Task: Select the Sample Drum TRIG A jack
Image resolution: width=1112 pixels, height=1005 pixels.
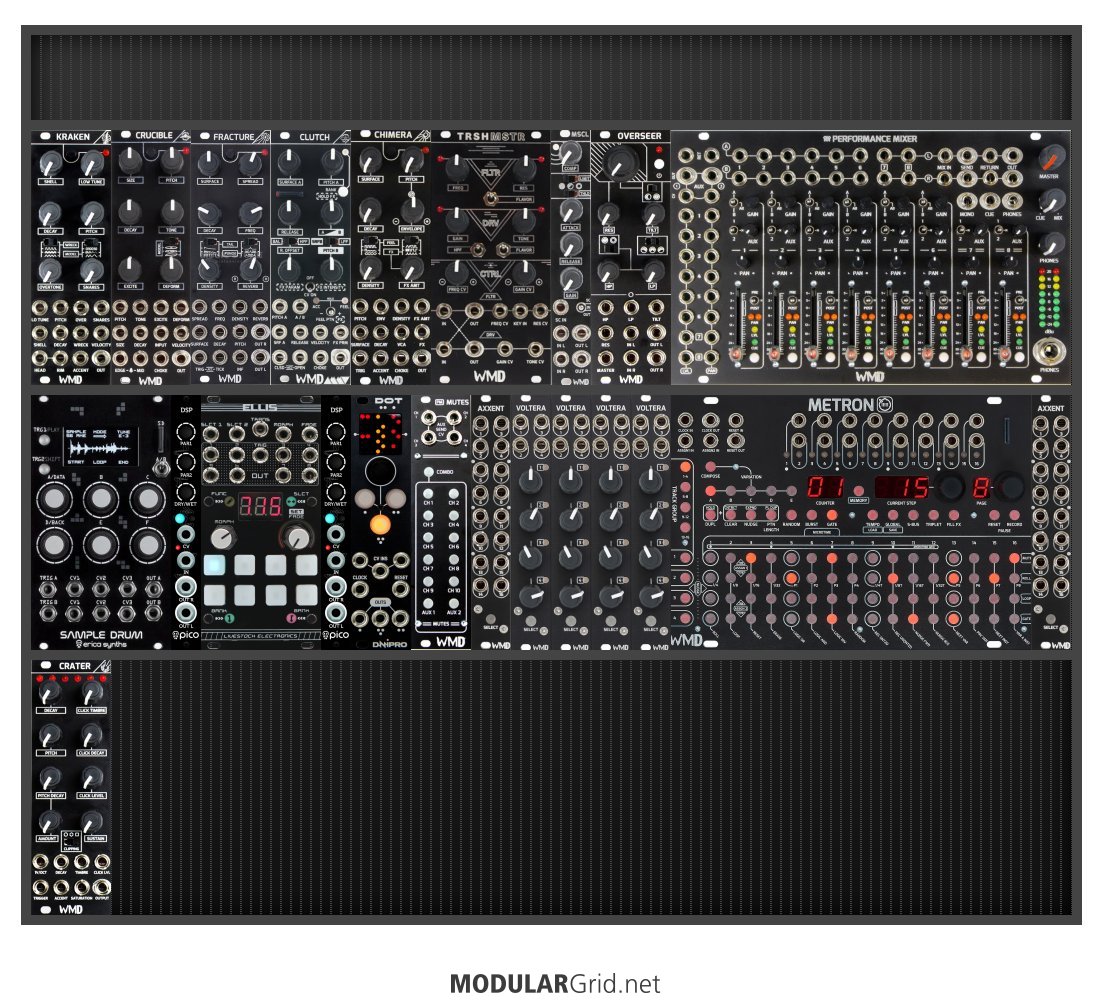Action: click(49, 589)
